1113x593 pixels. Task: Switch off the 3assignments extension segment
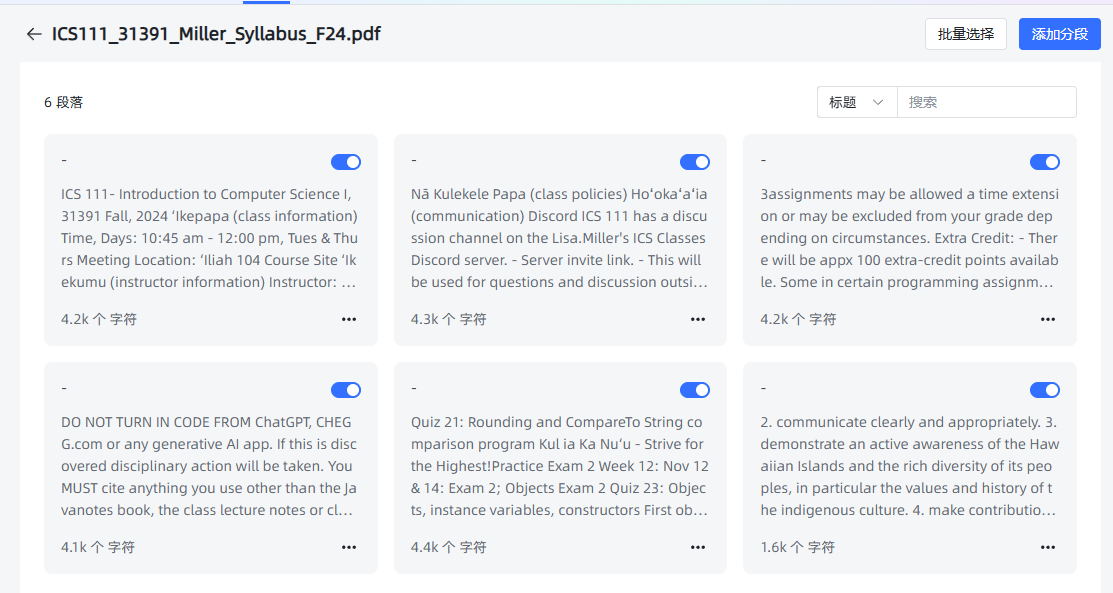(1045, 162)
